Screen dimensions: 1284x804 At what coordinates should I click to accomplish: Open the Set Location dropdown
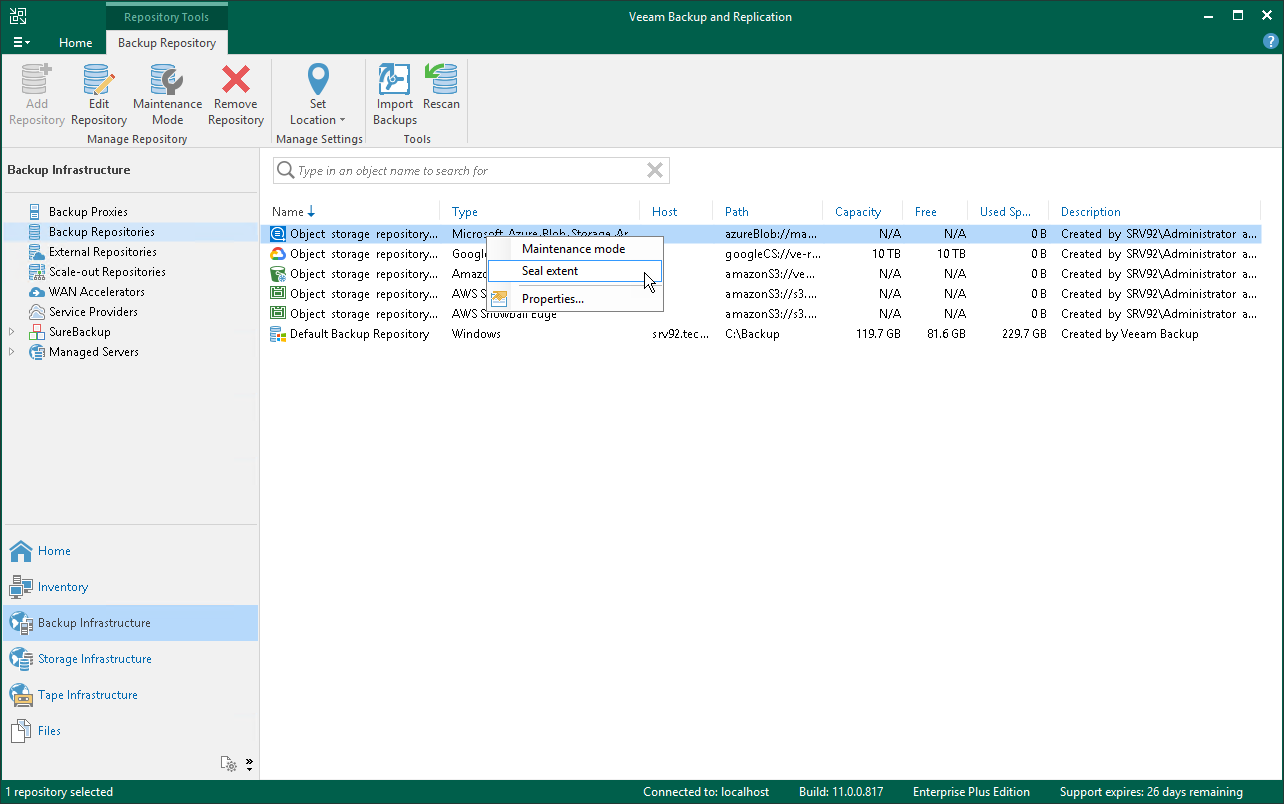317,95
